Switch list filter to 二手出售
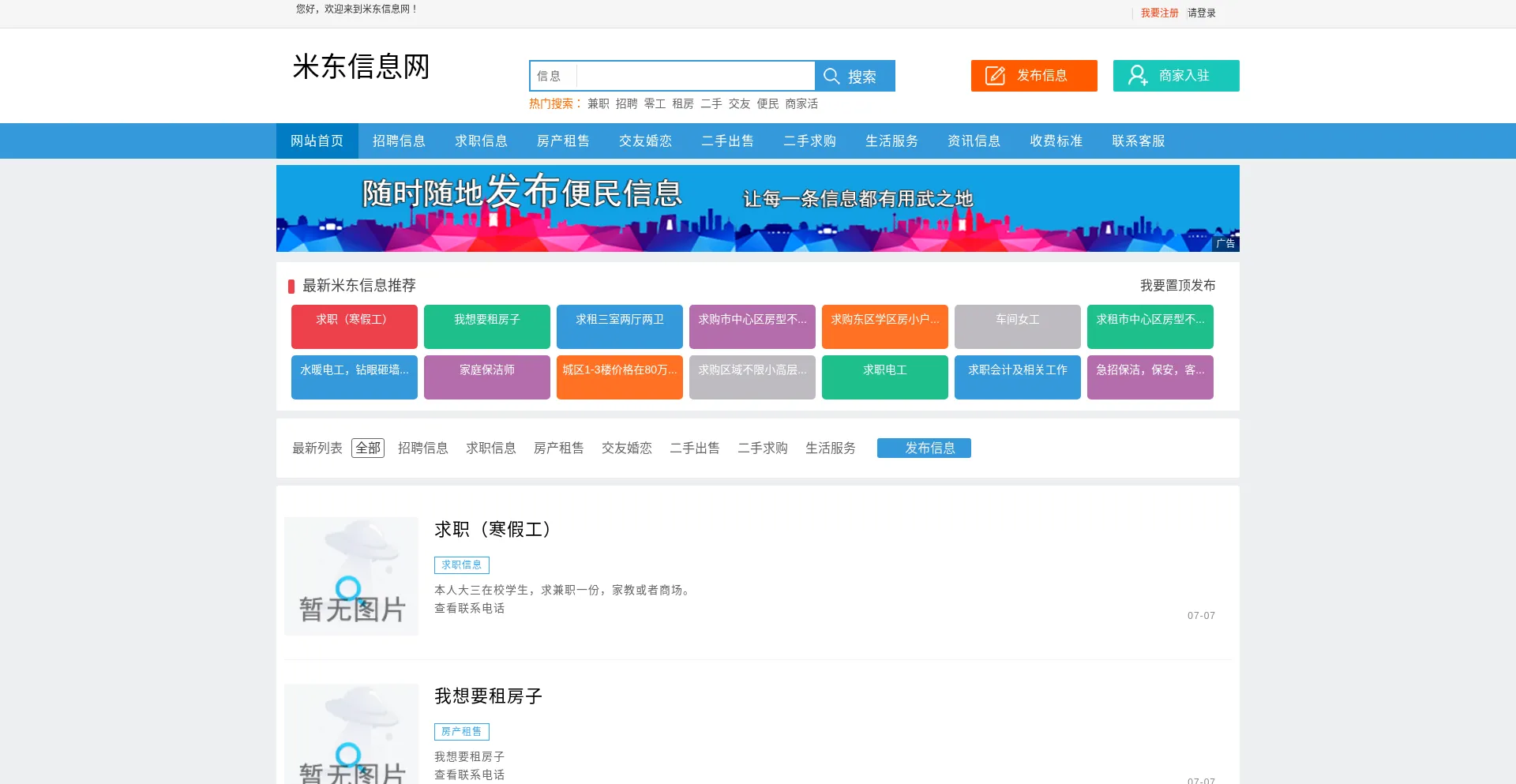The image size is (1516, 784). coord(695,448)
